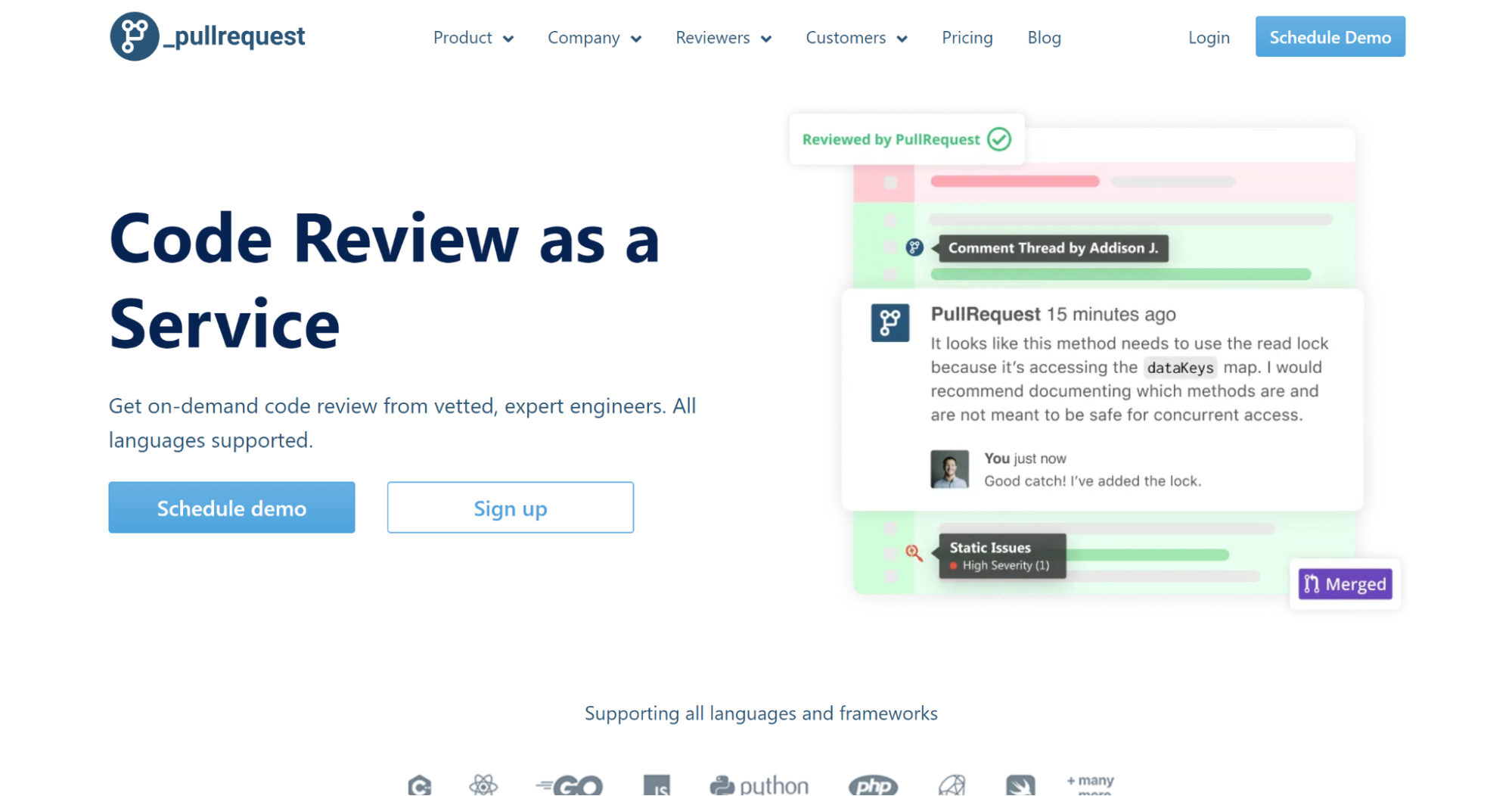The height and width of the screenshot is (796, 1512).
Task: Expand the Product dropdown menu
Action: [x=473, y=38]
